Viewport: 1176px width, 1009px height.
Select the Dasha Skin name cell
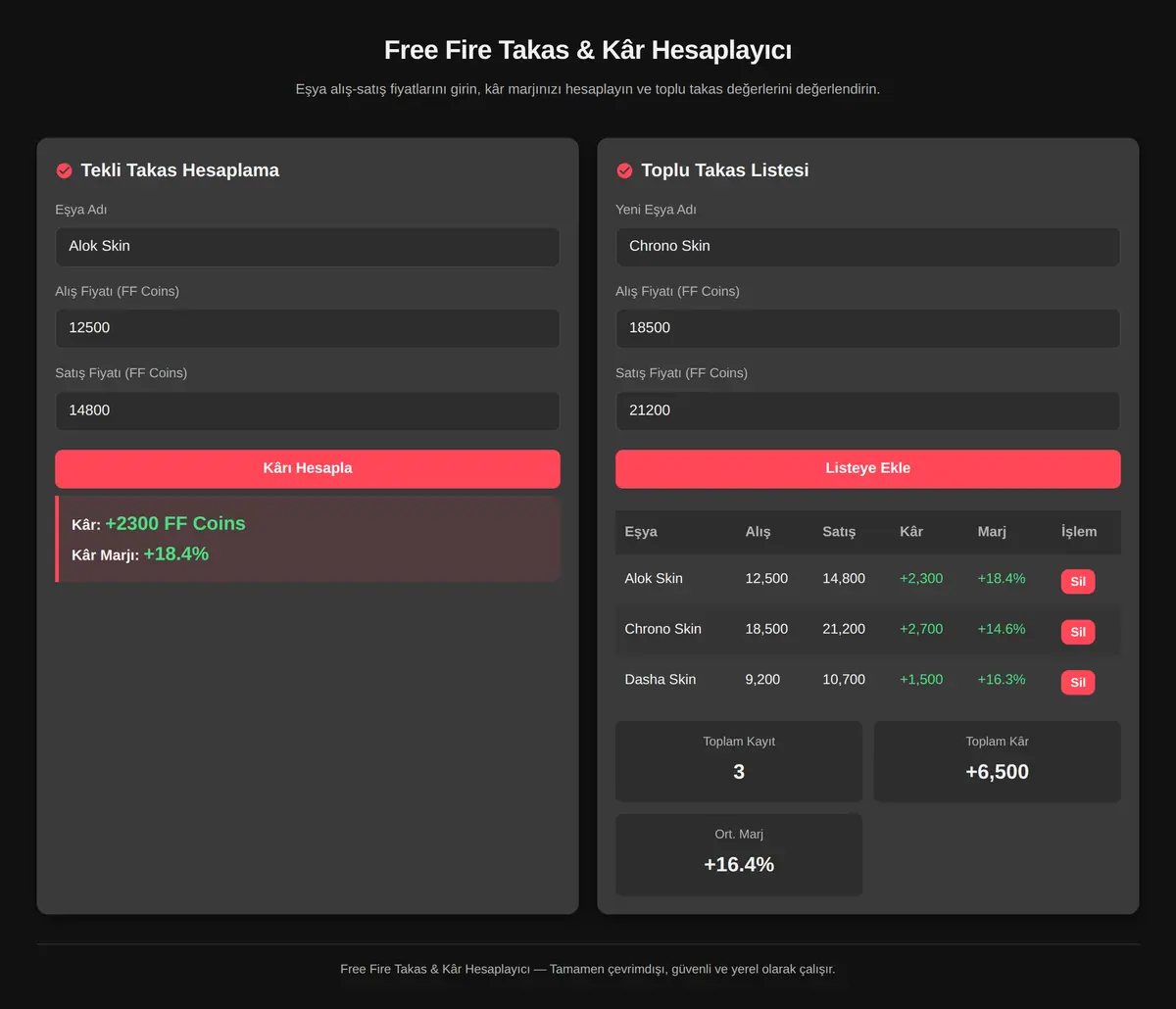click(661, 680)
